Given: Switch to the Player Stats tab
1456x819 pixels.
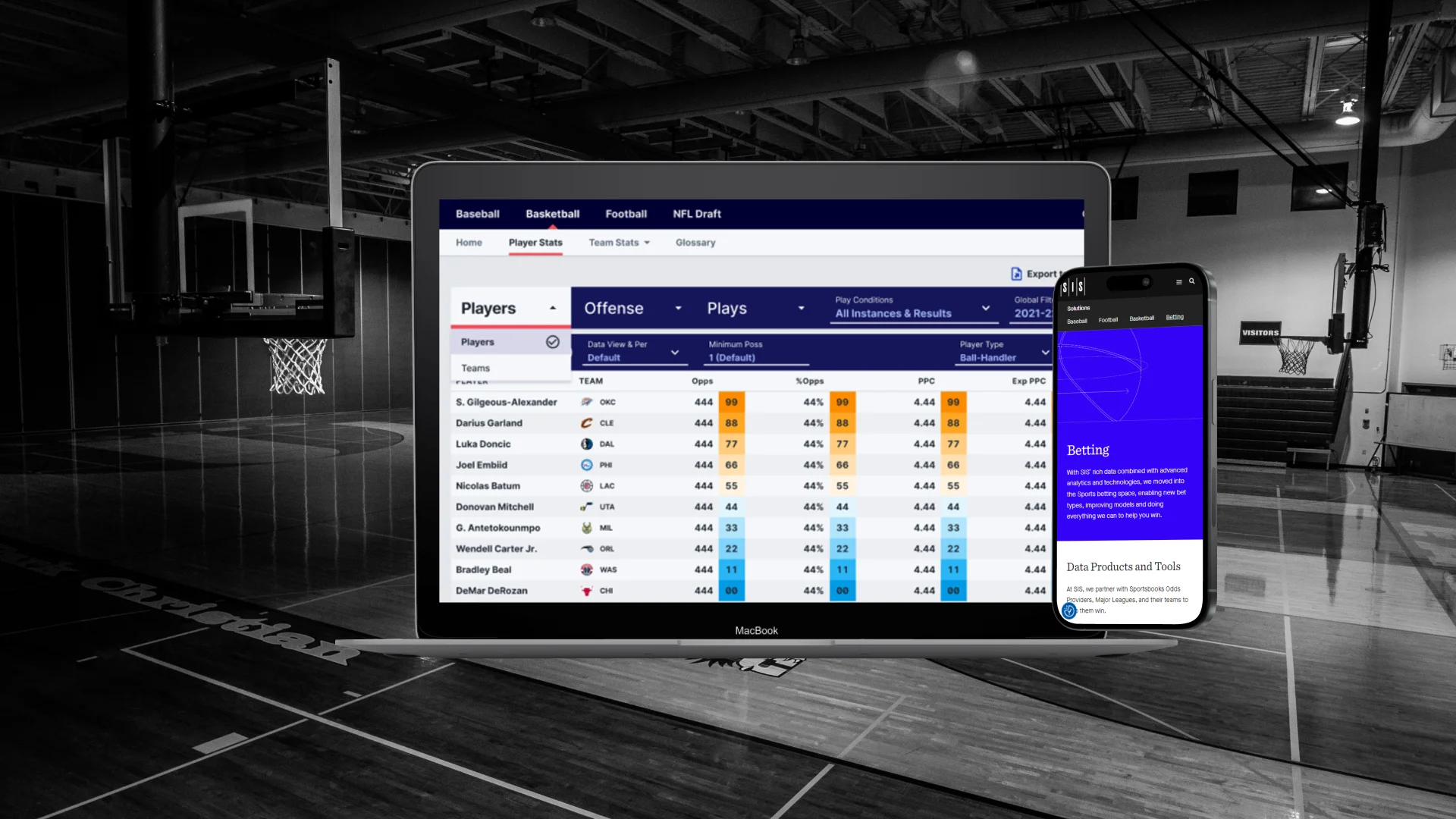Looking at the screenshot, I should 535,242.
